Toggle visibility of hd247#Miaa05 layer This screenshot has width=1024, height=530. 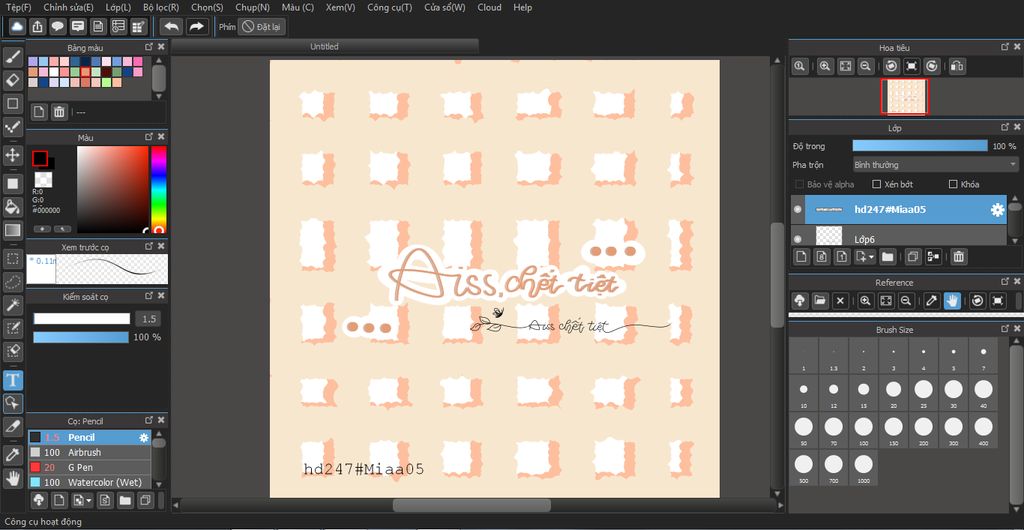797,210
